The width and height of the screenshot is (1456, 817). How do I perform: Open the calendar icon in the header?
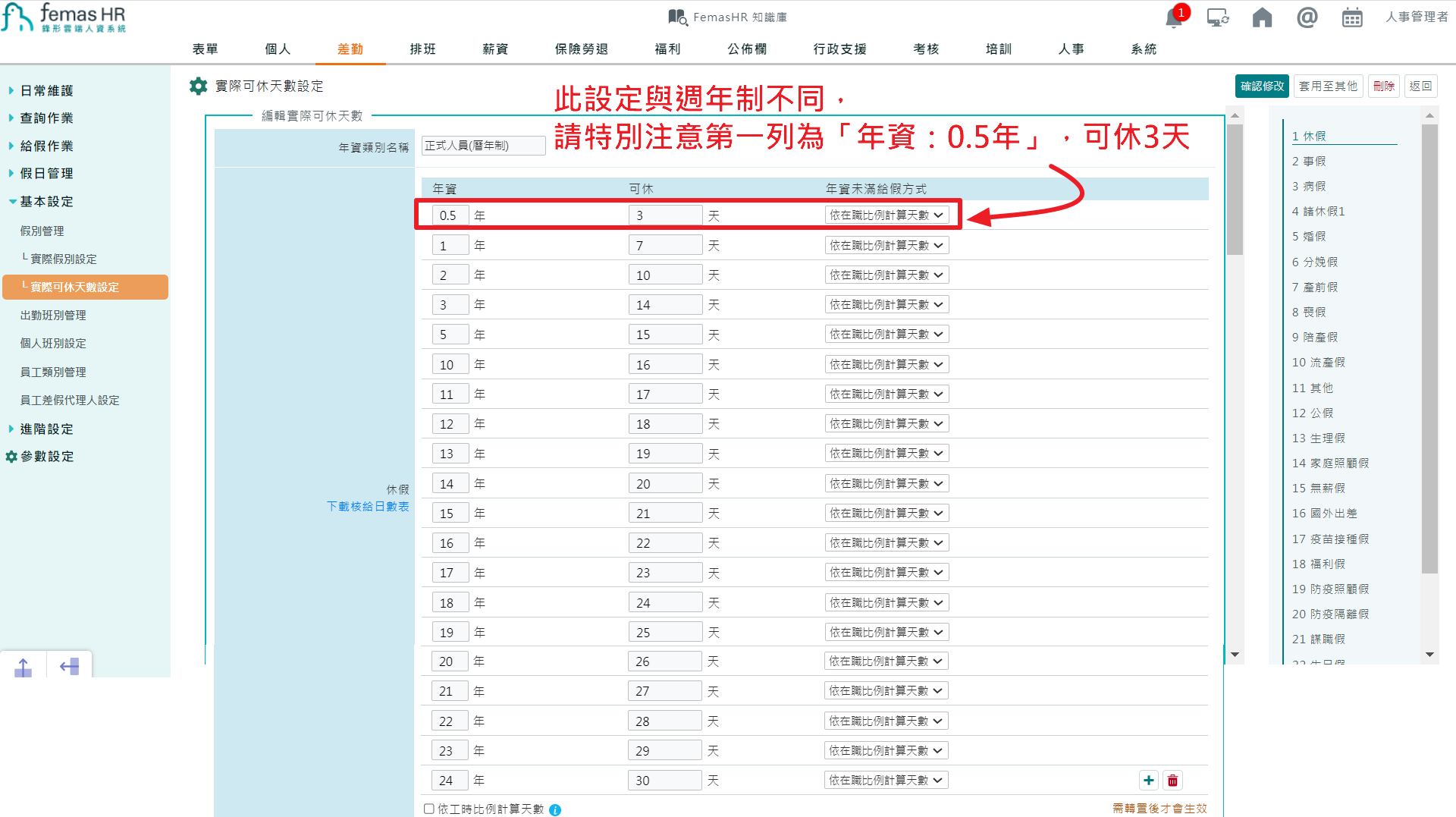[1352, 17]
